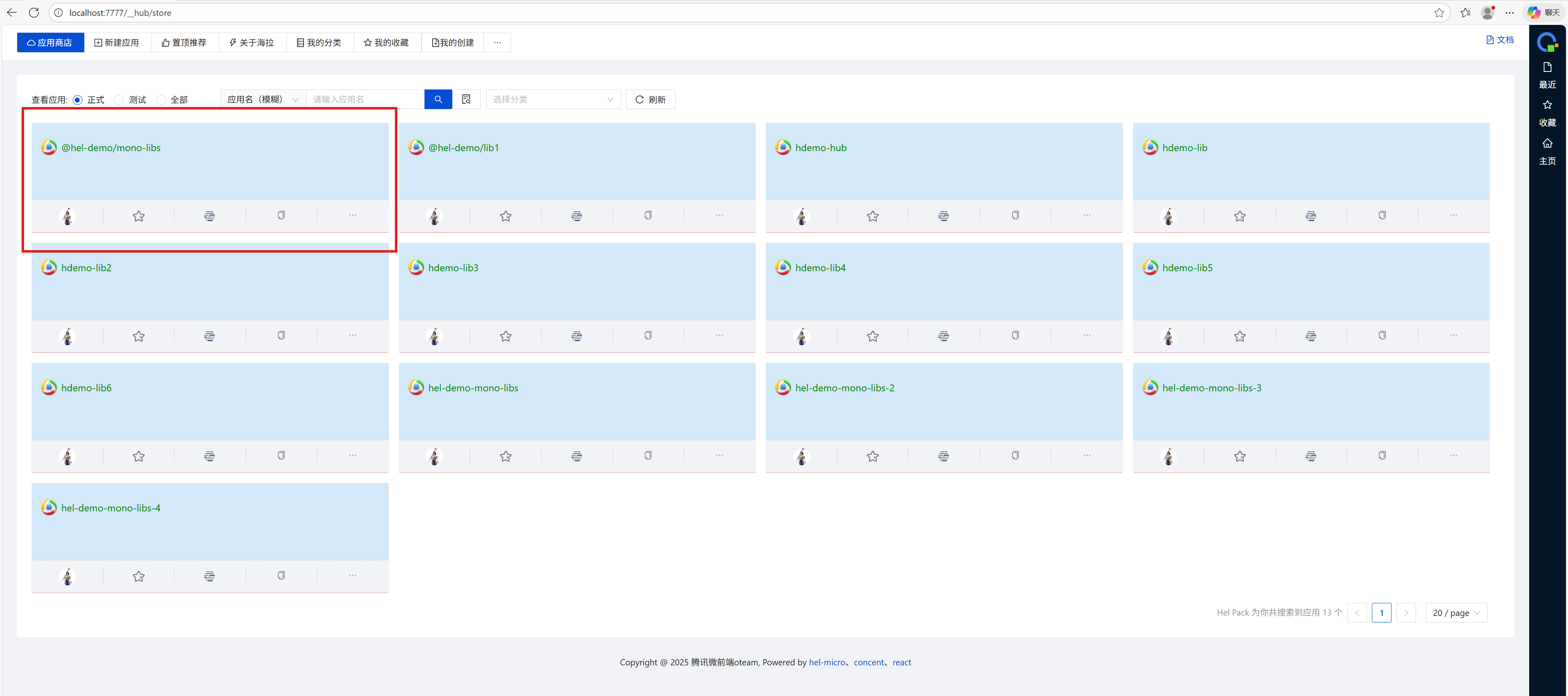Screen dimensions: 1568x696
Task: Open more options on hdemo-lib card
Action: (x=1453, y=215)
